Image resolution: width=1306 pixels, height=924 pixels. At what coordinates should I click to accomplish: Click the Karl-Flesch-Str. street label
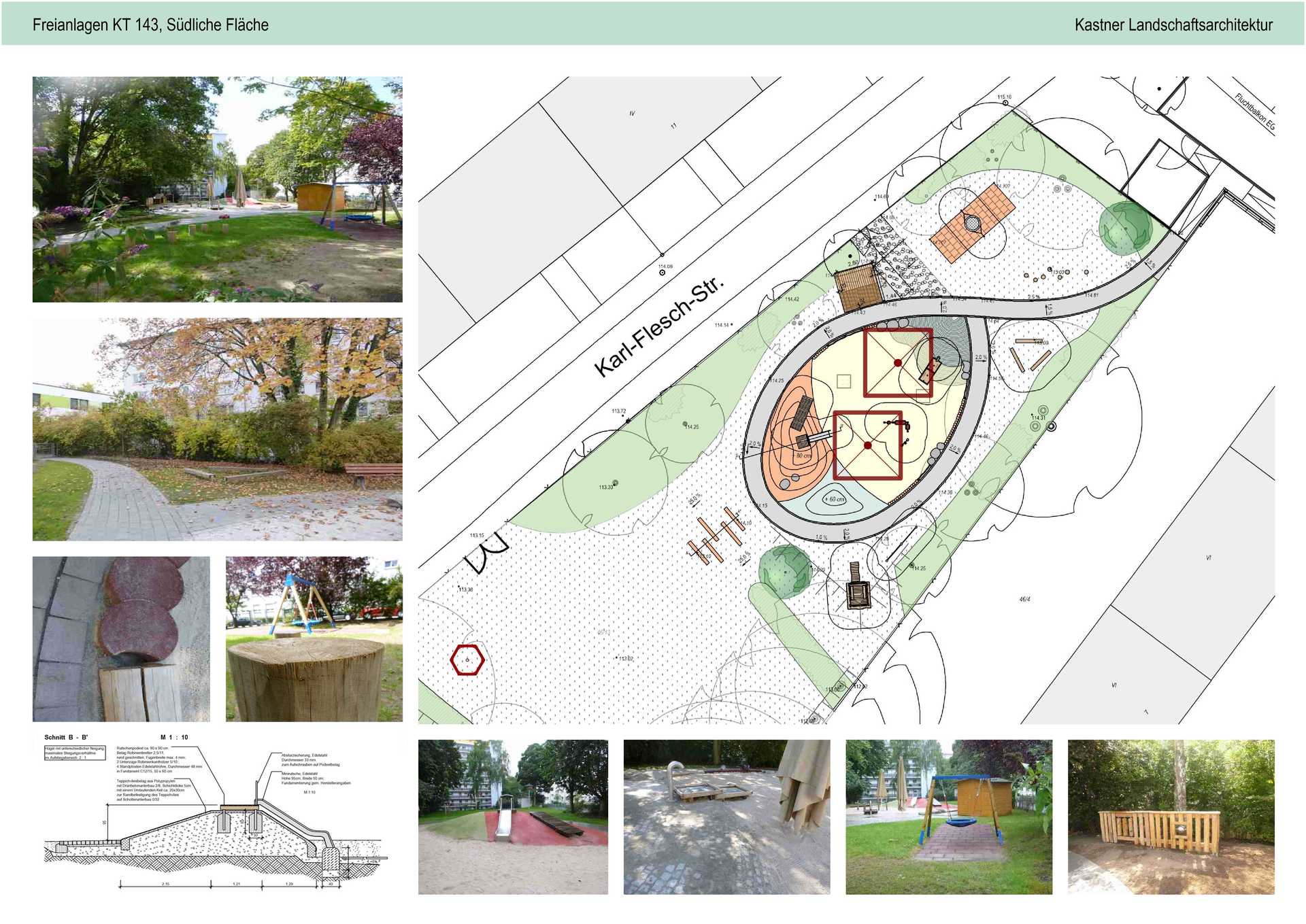[658, 327]
